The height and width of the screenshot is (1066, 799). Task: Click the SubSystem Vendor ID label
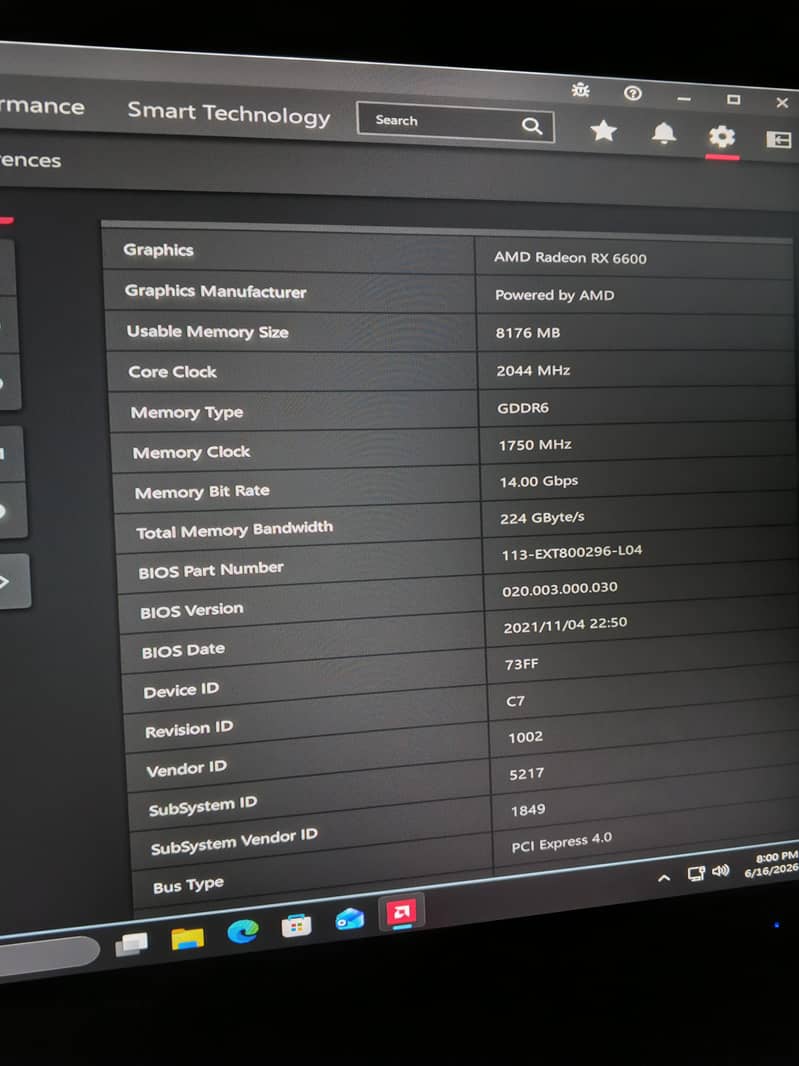click(234, 842)
